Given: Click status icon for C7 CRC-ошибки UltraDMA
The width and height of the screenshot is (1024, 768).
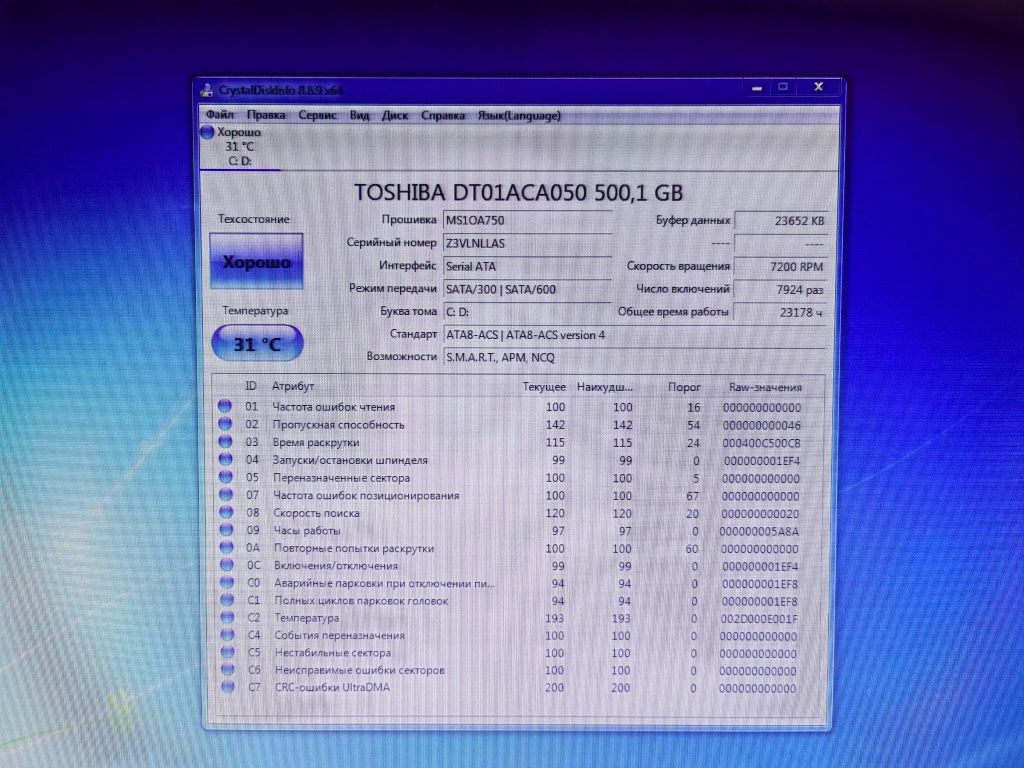Looking at the screenshot, I should tap(227, 686).
